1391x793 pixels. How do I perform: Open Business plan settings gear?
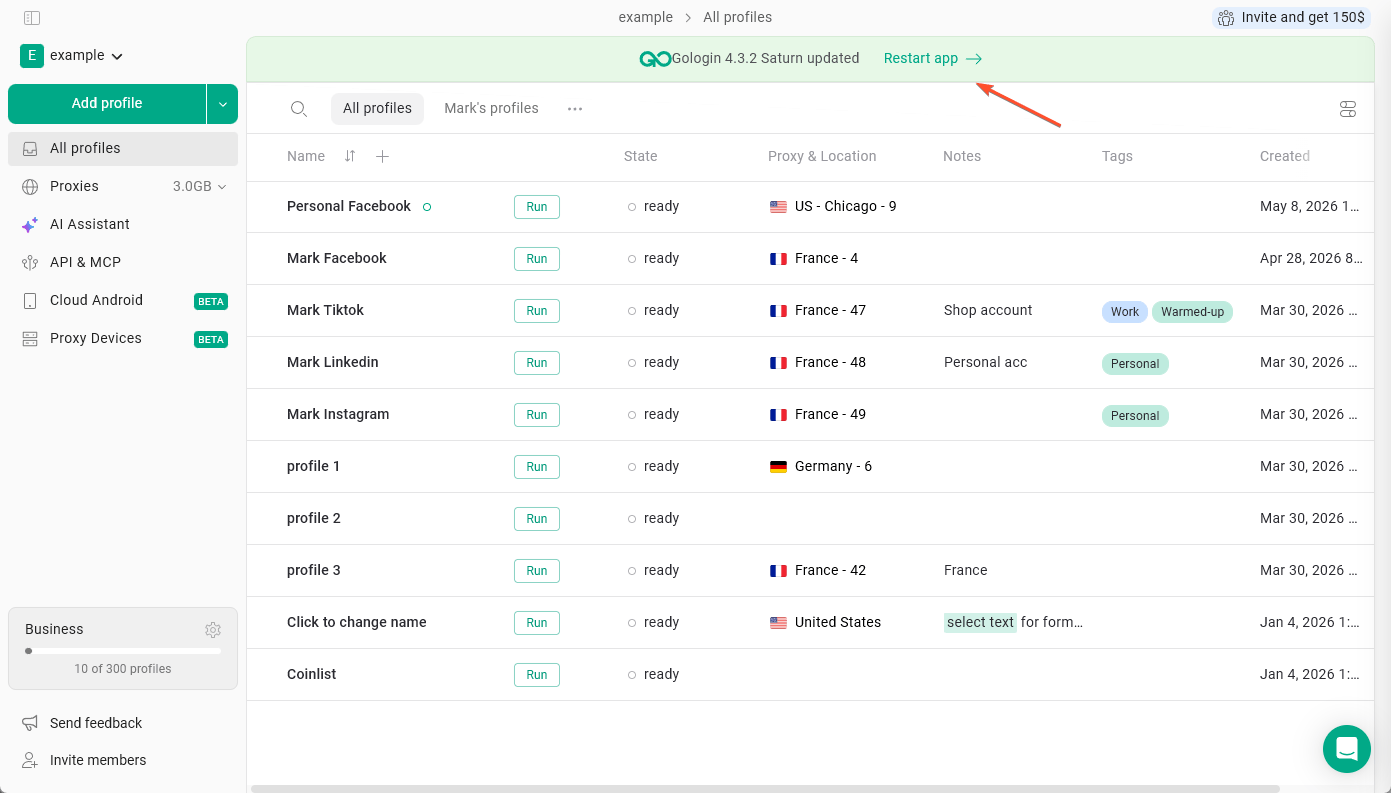[213, 630]
